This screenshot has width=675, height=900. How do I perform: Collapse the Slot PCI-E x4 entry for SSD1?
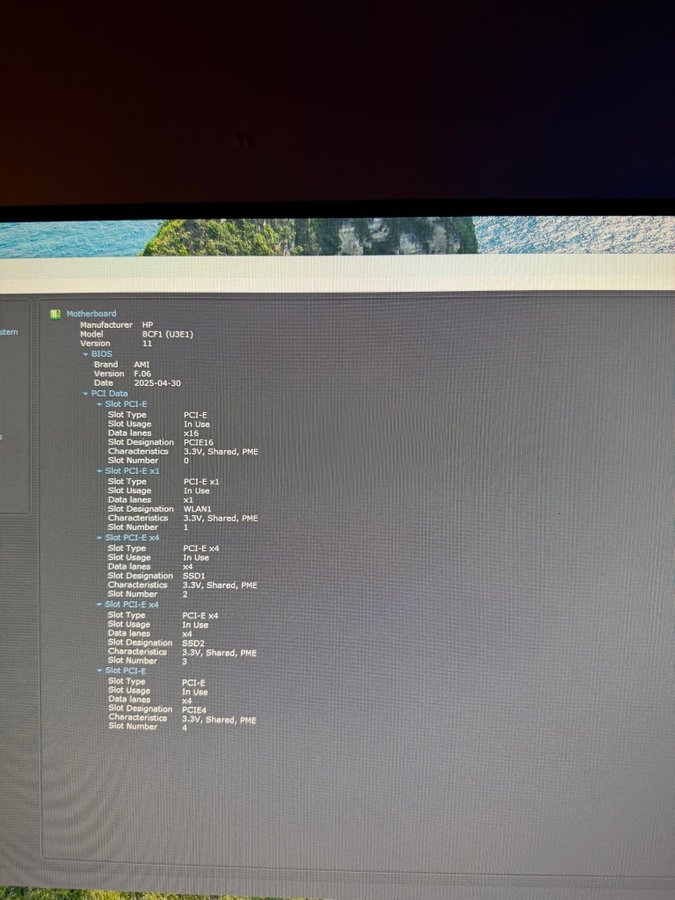pyautogui.click(x=99, y=538)
